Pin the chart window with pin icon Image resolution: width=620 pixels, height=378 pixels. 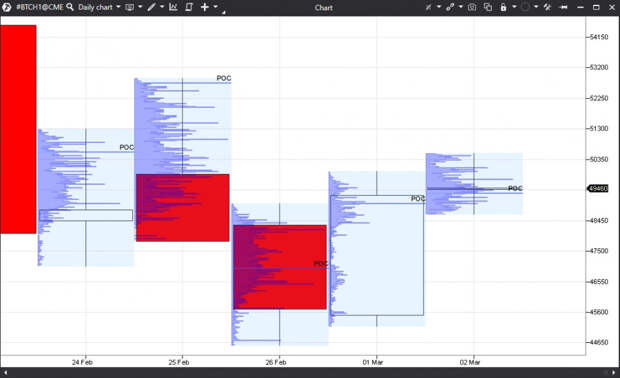pyautogui.click(x=564, y=7)
